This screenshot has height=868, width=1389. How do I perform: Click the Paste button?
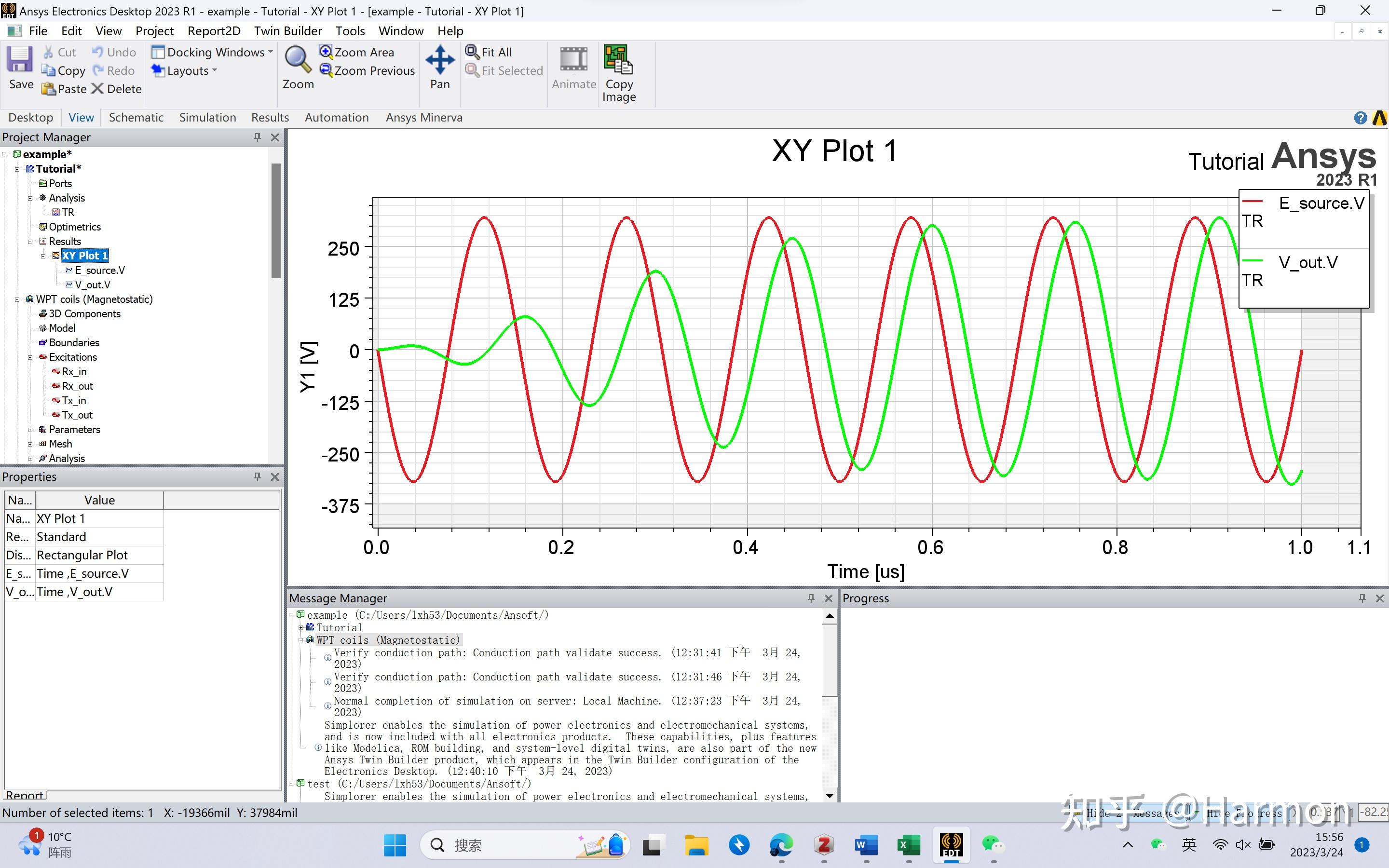pos(64,89)
